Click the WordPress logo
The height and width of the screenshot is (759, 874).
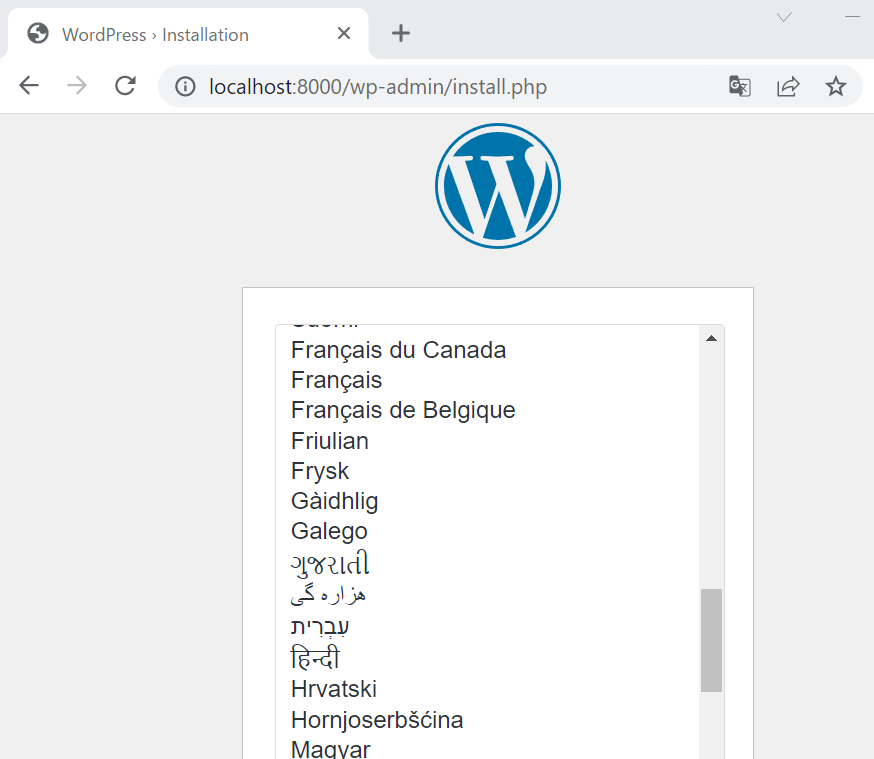[x=498, y=186]
